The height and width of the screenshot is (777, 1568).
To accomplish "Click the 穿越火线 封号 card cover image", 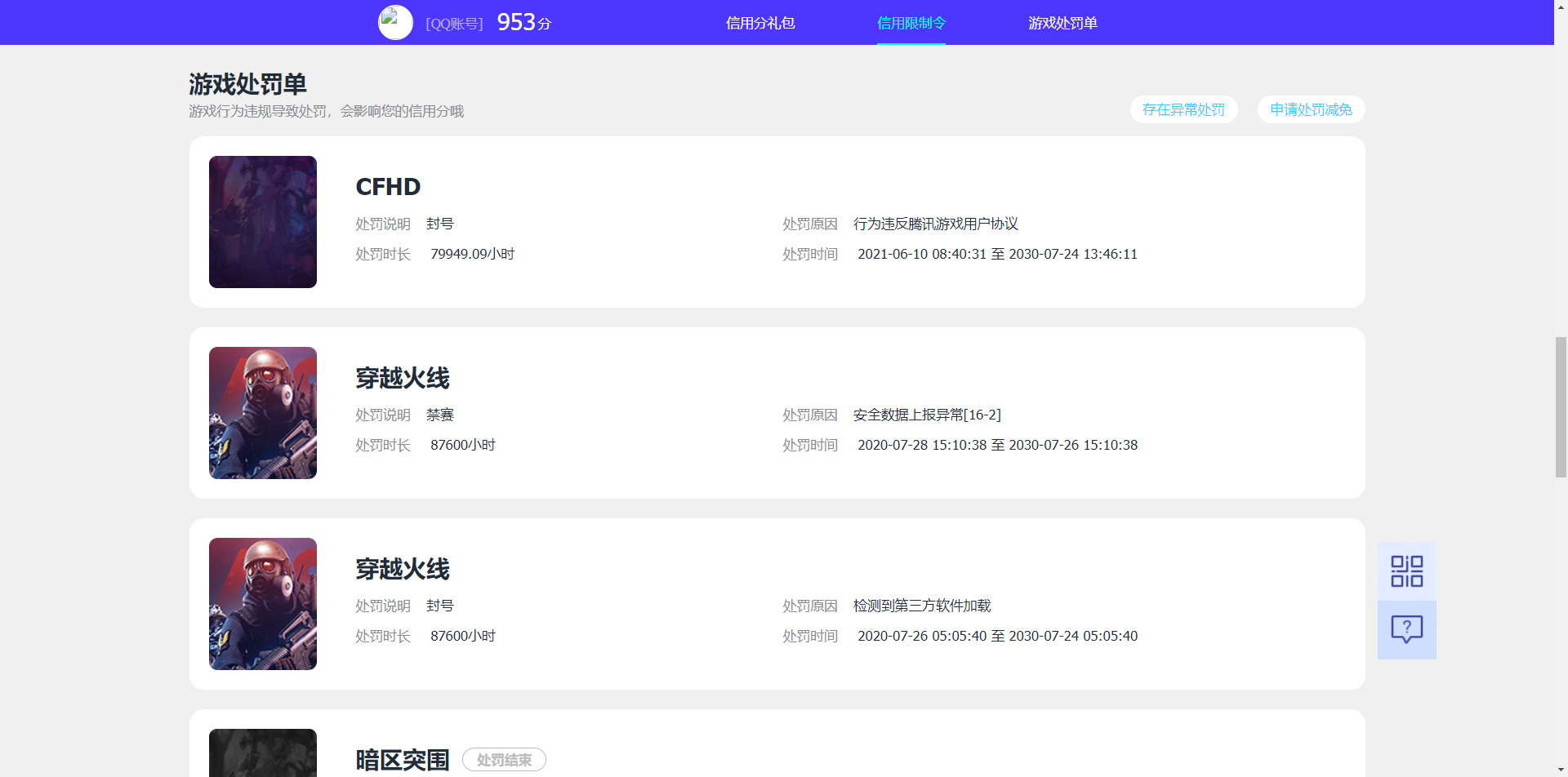I will point(263,604).
